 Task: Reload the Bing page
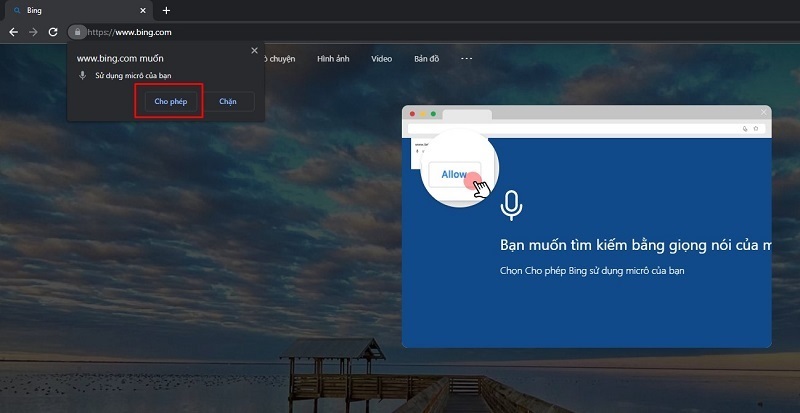pos(54,32)
